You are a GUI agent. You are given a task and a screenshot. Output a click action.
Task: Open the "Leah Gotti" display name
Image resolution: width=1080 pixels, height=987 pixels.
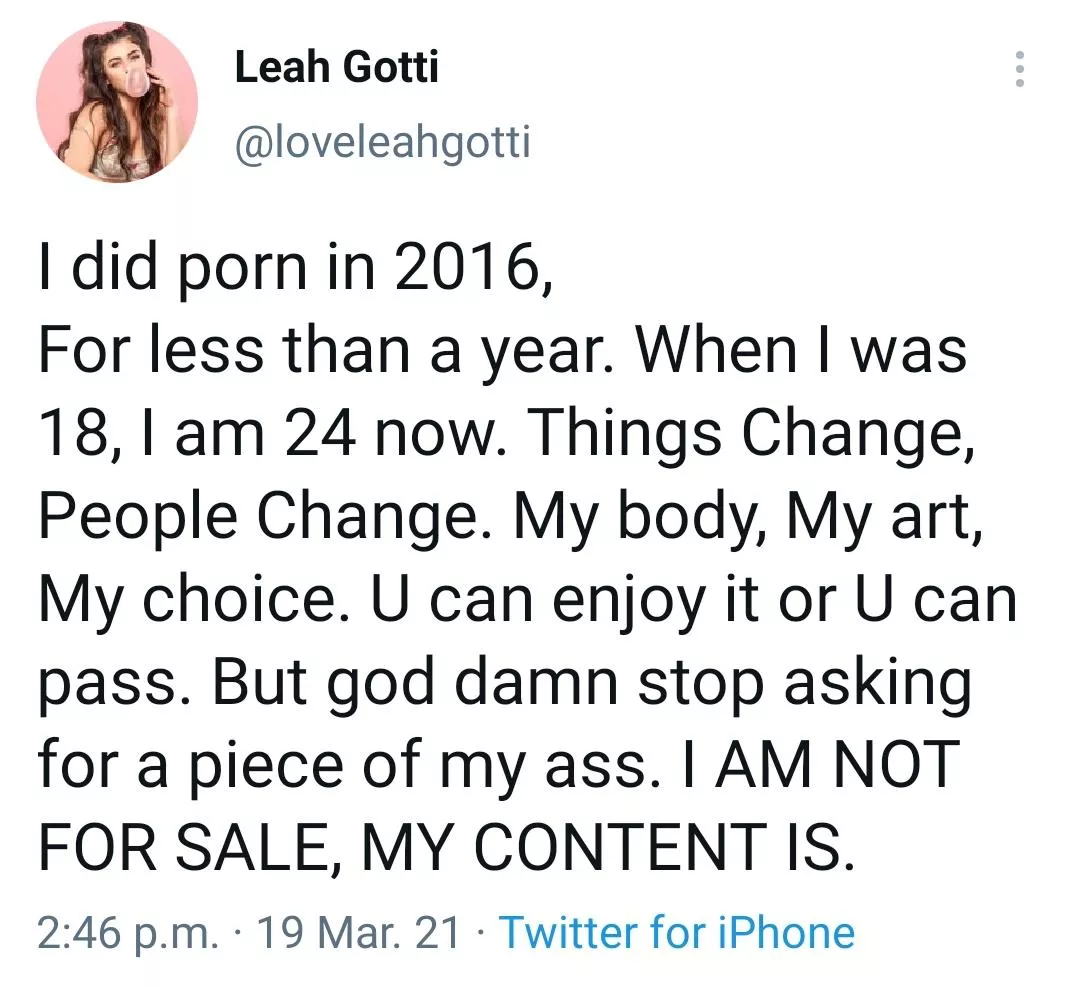336,68
